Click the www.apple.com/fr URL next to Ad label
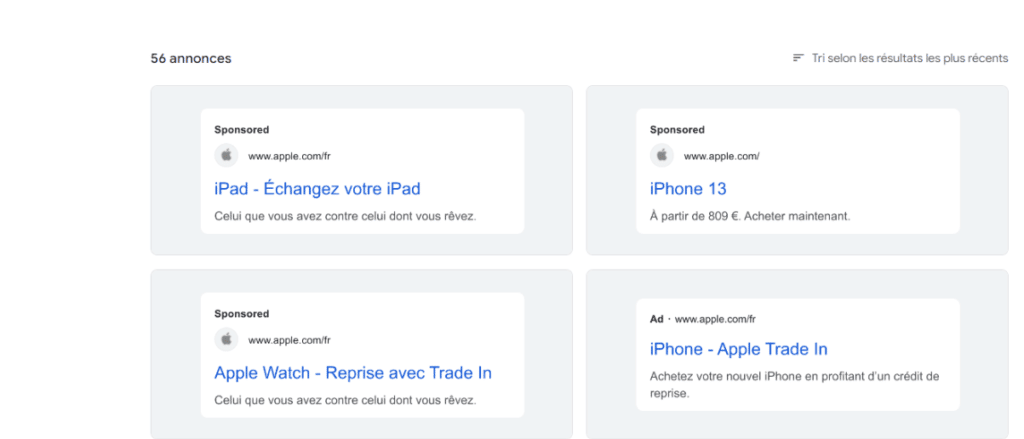 click(x=715, y=319)
